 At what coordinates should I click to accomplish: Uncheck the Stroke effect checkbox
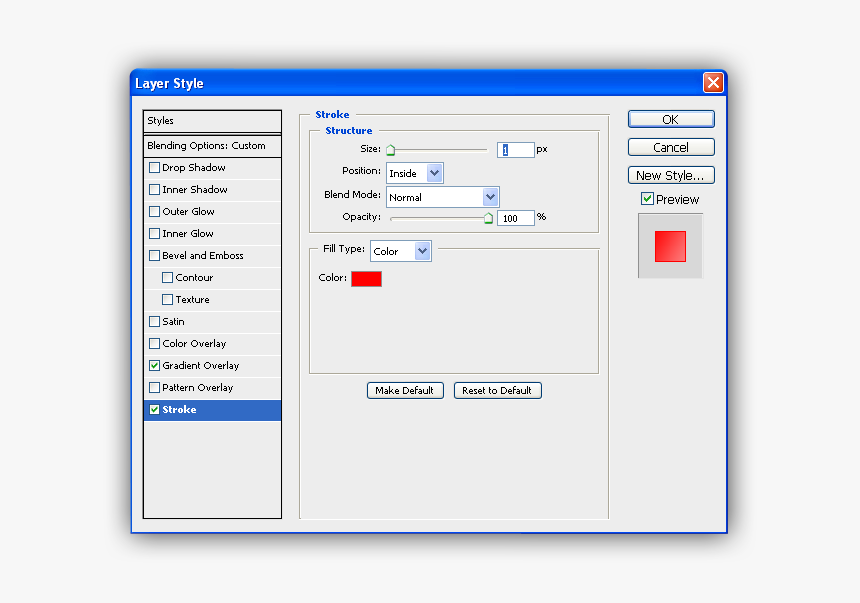pyautogui.click(x=155, y=409)
